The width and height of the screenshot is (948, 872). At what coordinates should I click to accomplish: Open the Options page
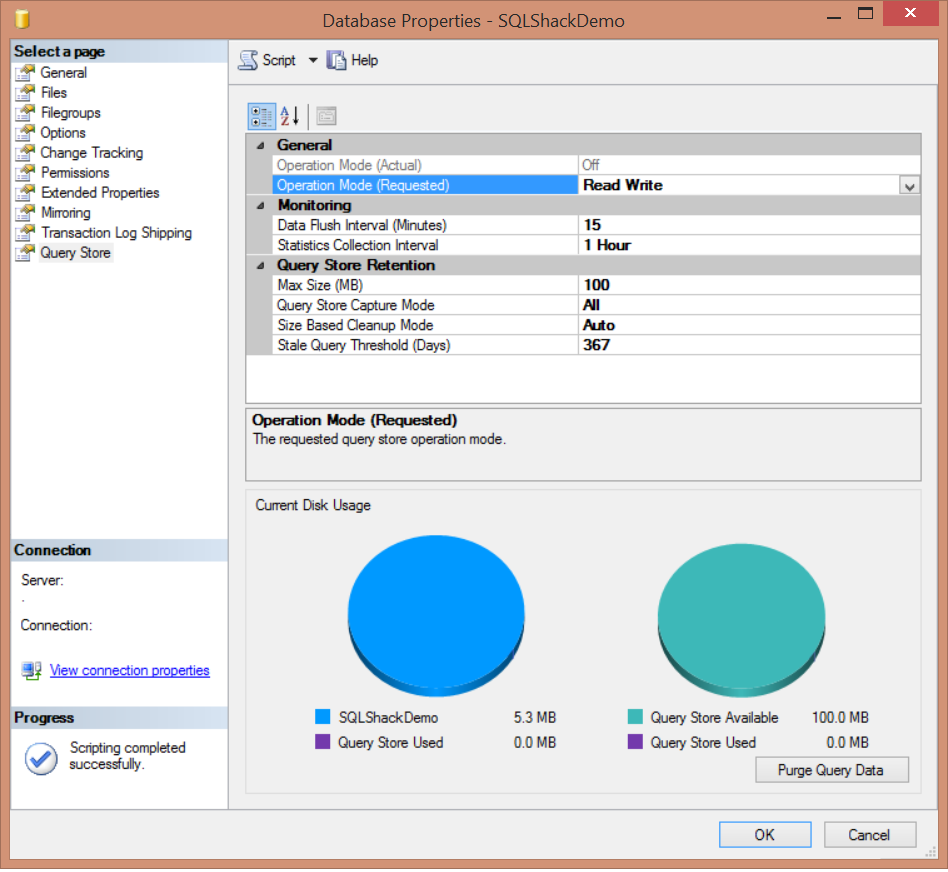pyautogui.click(x=63, y=132)
